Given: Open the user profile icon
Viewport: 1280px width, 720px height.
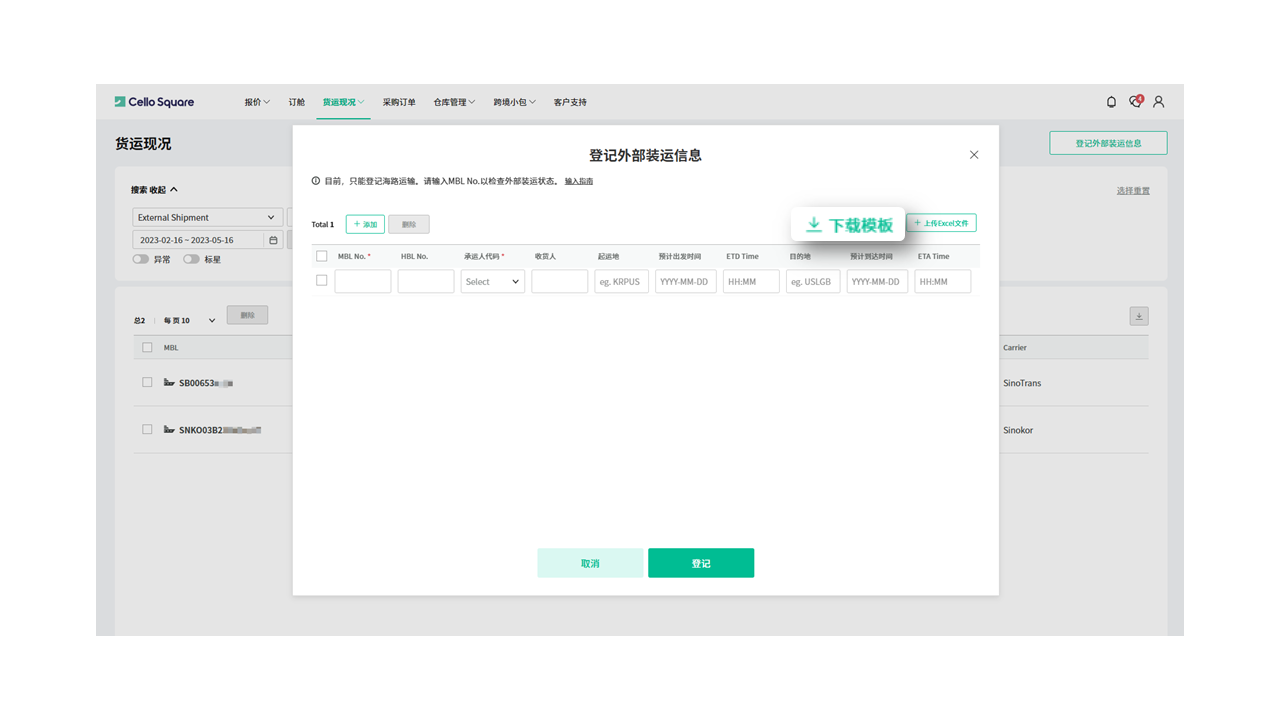Looking at the screenshot, I should click(1159, 102).
